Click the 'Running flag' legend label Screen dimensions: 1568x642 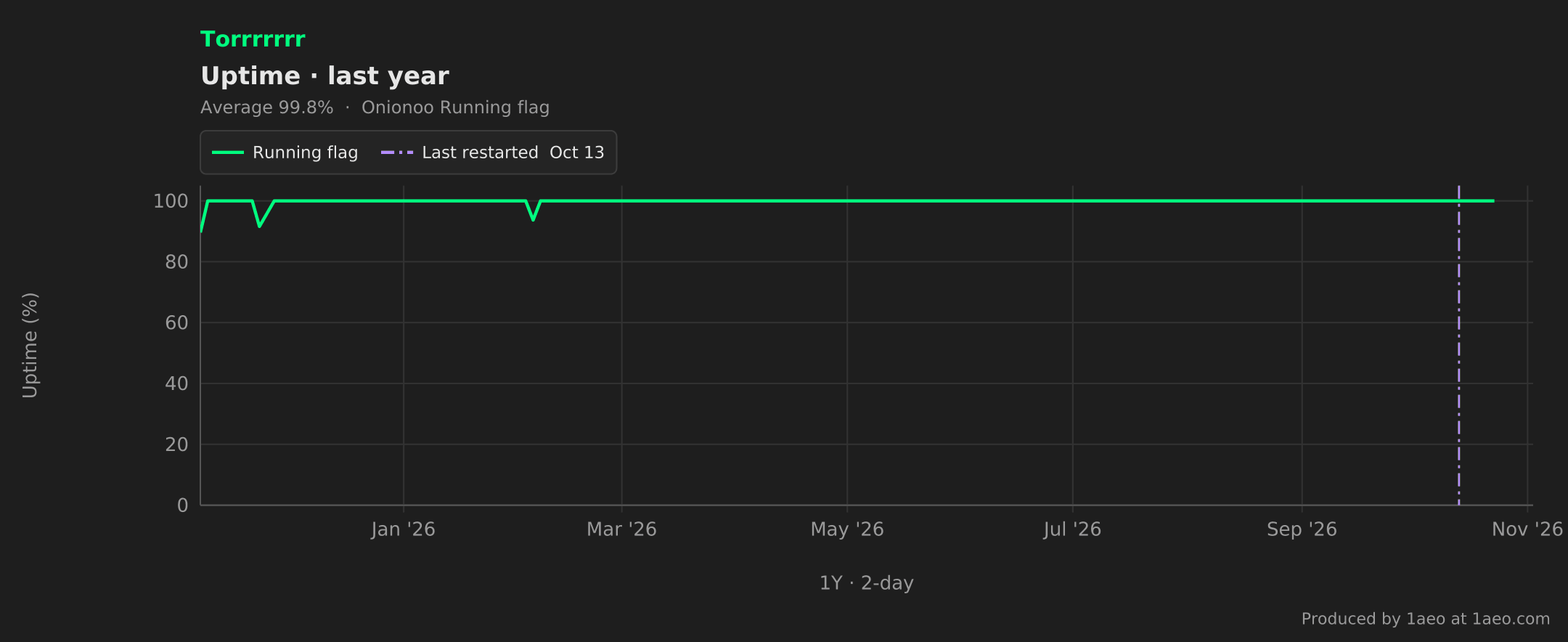pyautogui.click(x=305, y=153)
